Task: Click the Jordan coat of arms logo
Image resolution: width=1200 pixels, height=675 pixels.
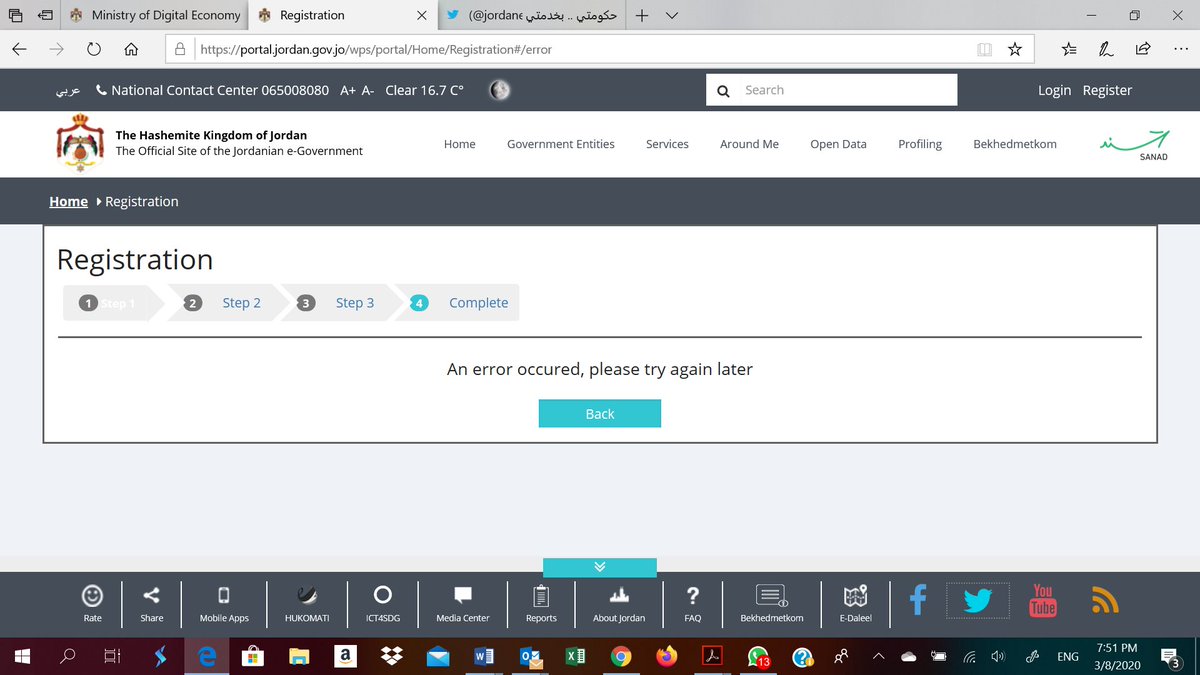Action: pyautogui.click(x=80, y=143)
